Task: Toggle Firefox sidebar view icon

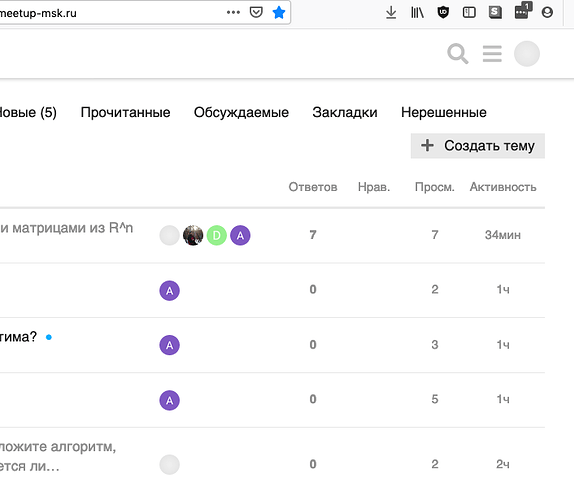Action: click(x=469, y=12)
